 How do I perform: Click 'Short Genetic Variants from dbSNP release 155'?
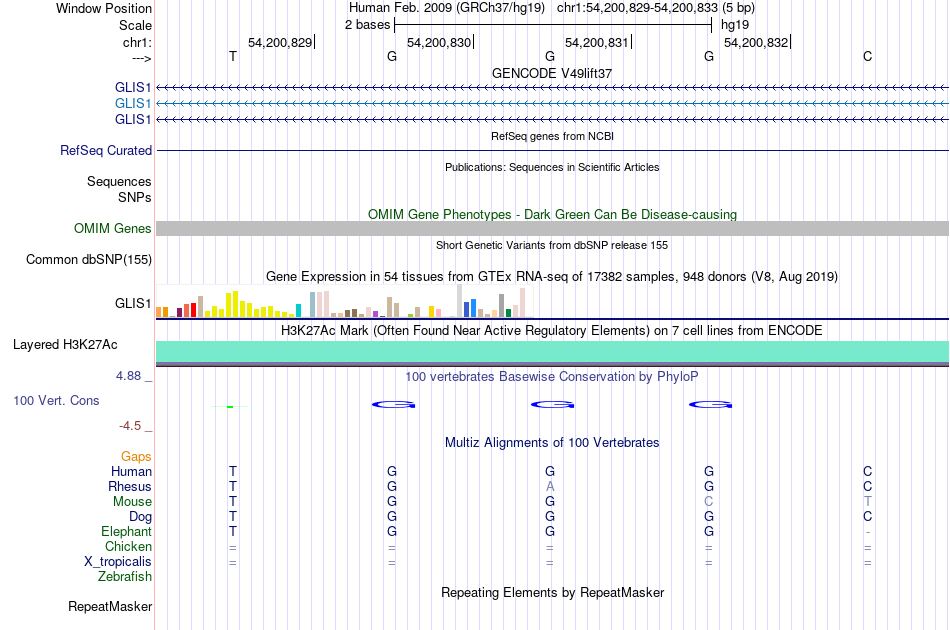(x=552, y=245)
